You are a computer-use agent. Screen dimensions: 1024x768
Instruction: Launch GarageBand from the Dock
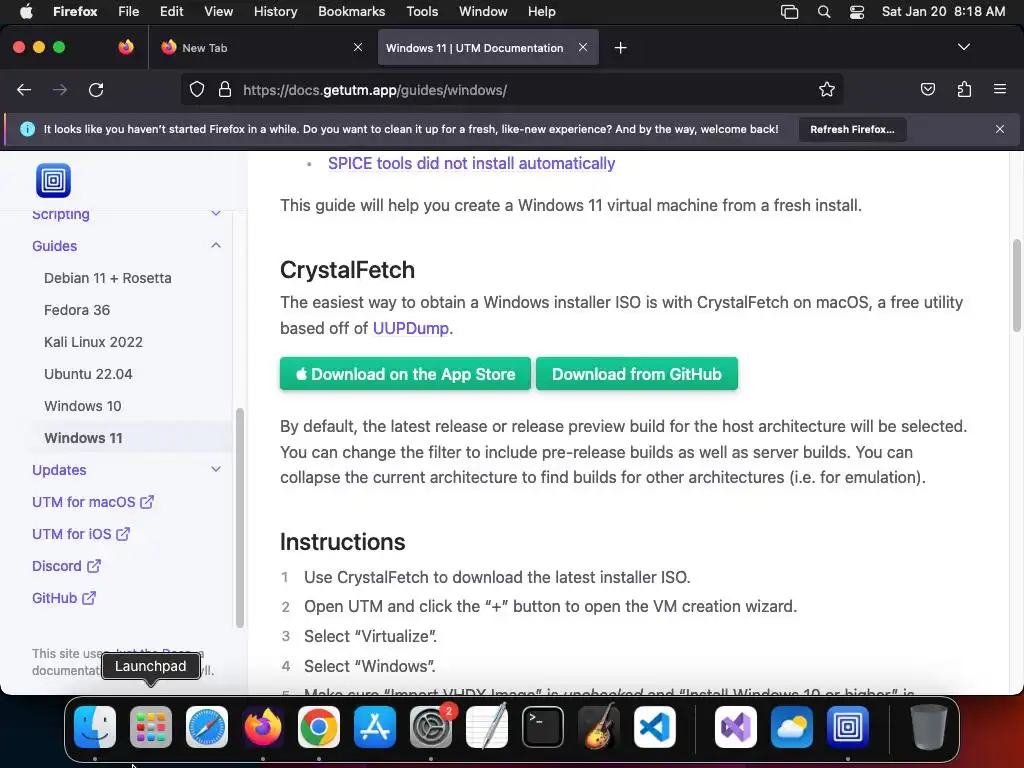tap(599, 726)
